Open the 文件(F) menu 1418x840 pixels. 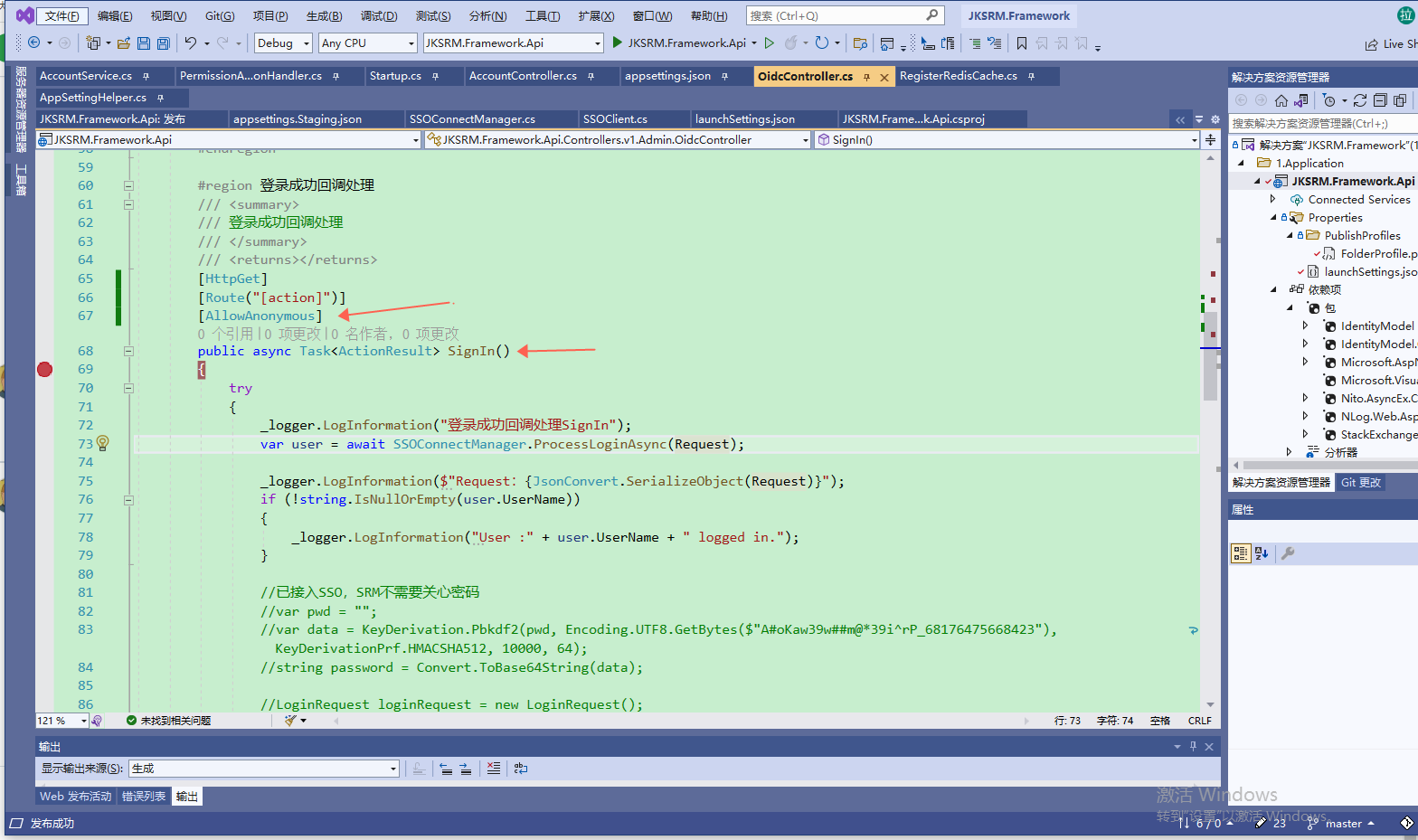(61, 16)
